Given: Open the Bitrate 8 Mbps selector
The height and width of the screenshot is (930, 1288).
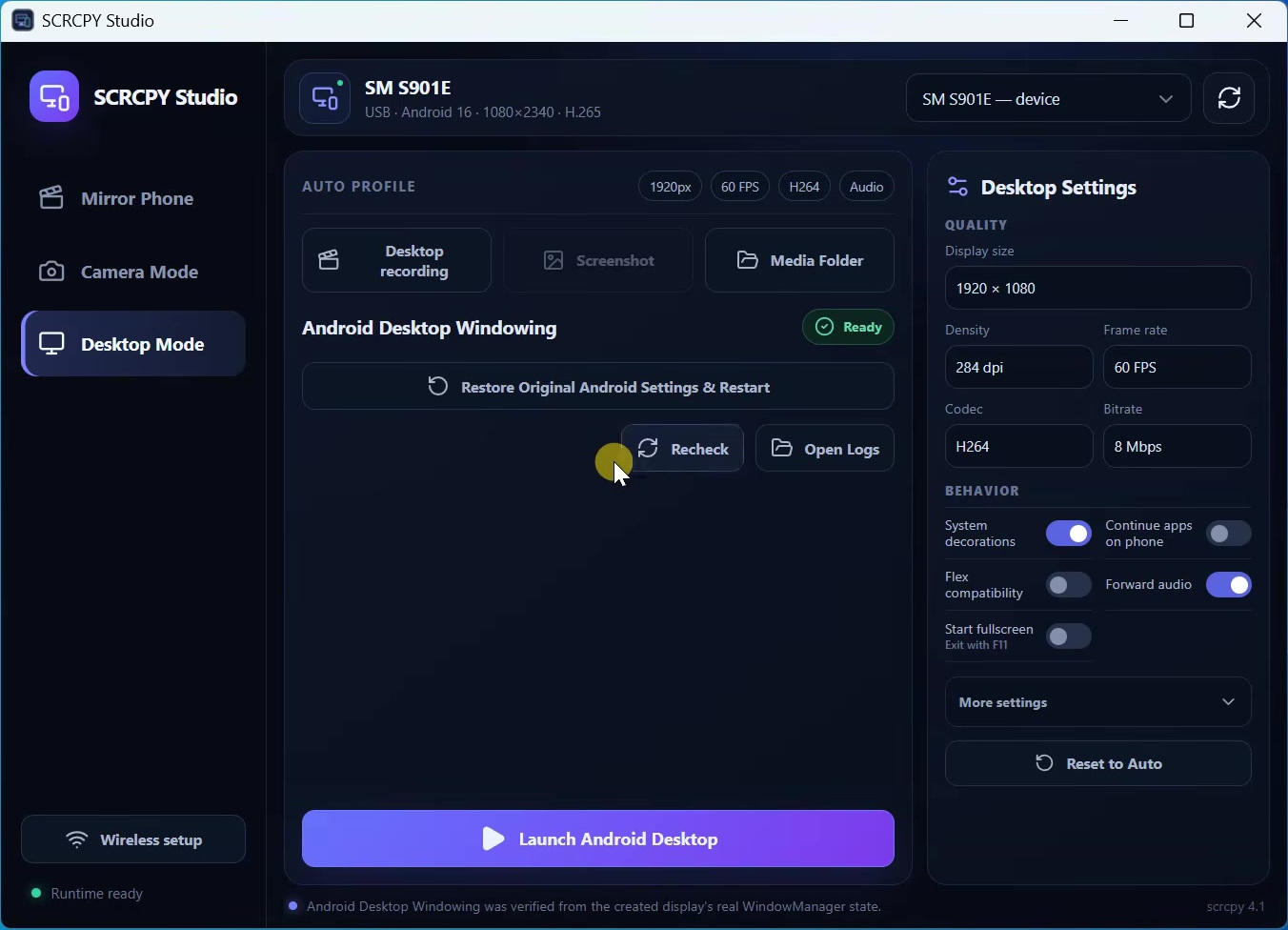Looking at the screenshot, I should coord(1177,446).
